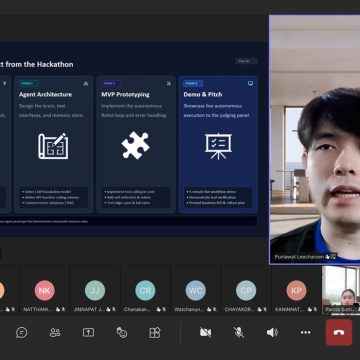Click the bullet list in MVP Prototyping card

136,197
